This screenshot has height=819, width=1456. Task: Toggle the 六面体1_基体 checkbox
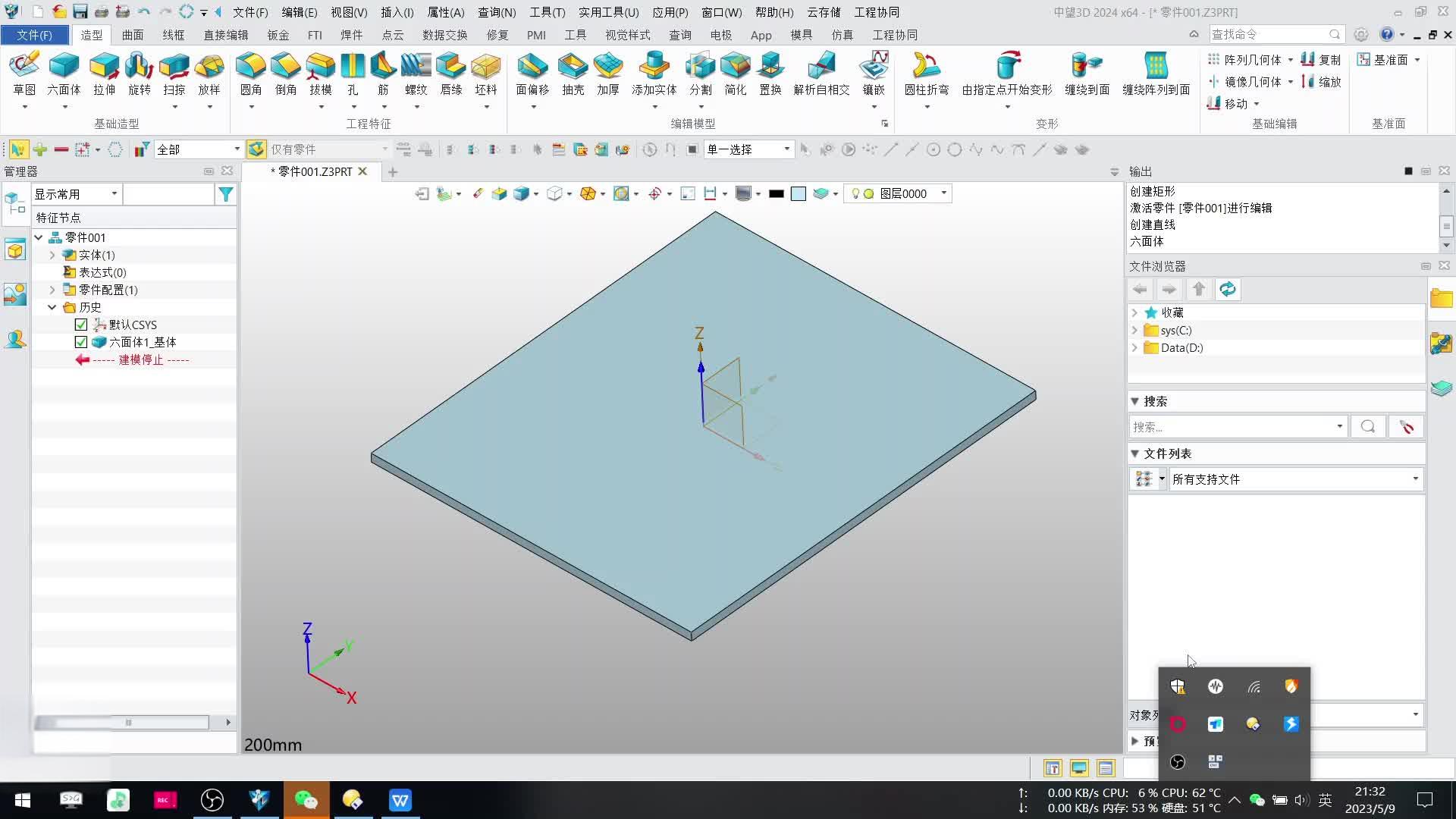[x=81, y=342]
